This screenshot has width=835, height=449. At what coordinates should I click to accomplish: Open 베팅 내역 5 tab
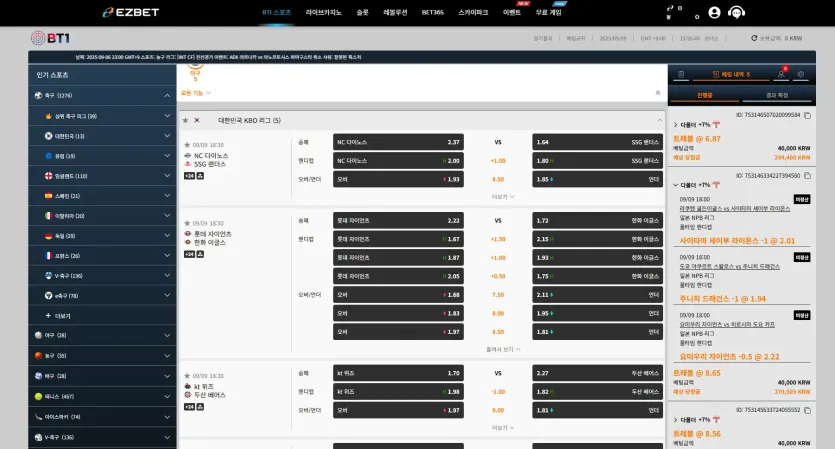click(x=731, y=75)
